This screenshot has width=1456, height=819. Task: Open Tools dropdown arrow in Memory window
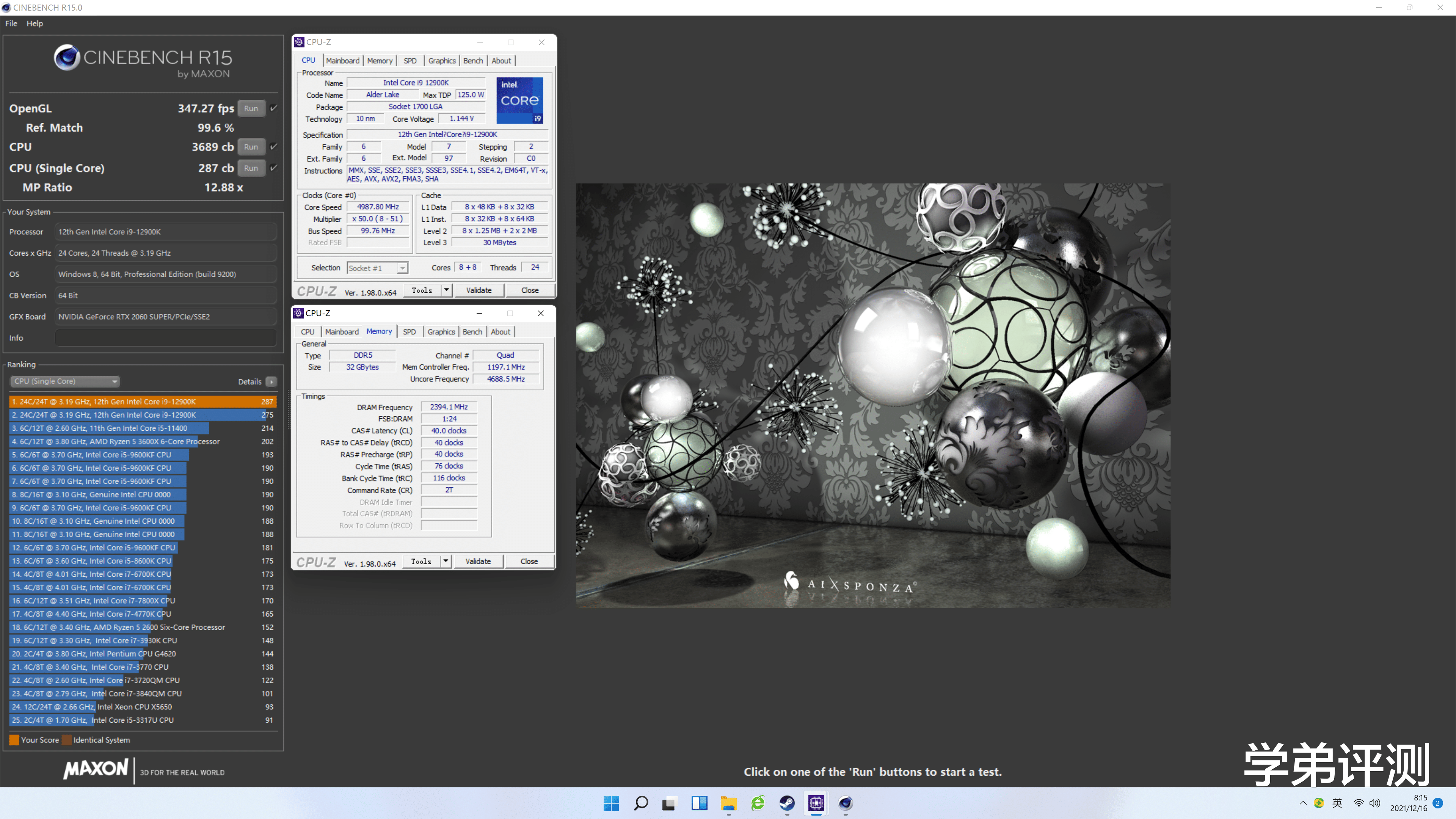[x=446, y=561]
